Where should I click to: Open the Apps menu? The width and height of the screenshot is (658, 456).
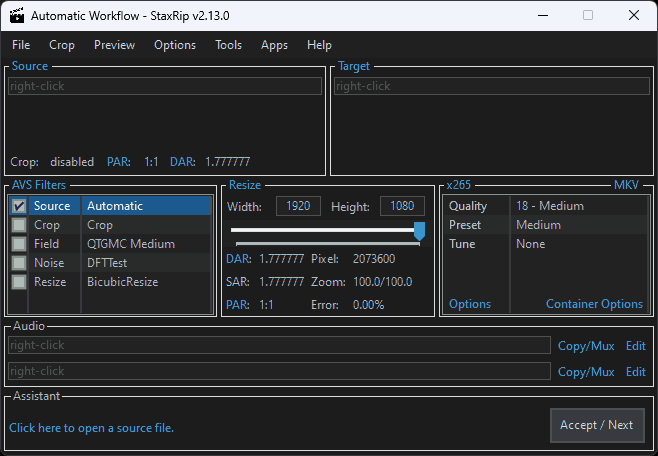click(274, 45)
